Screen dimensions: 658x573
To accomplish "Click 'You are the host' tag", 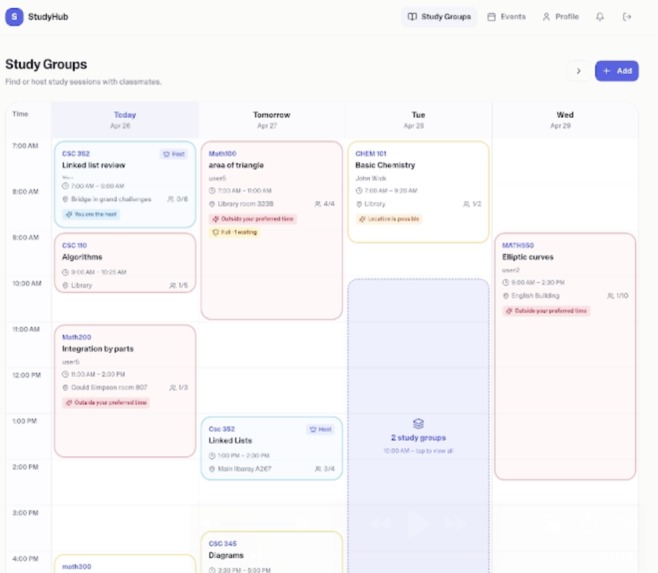I will coord(91,214).
